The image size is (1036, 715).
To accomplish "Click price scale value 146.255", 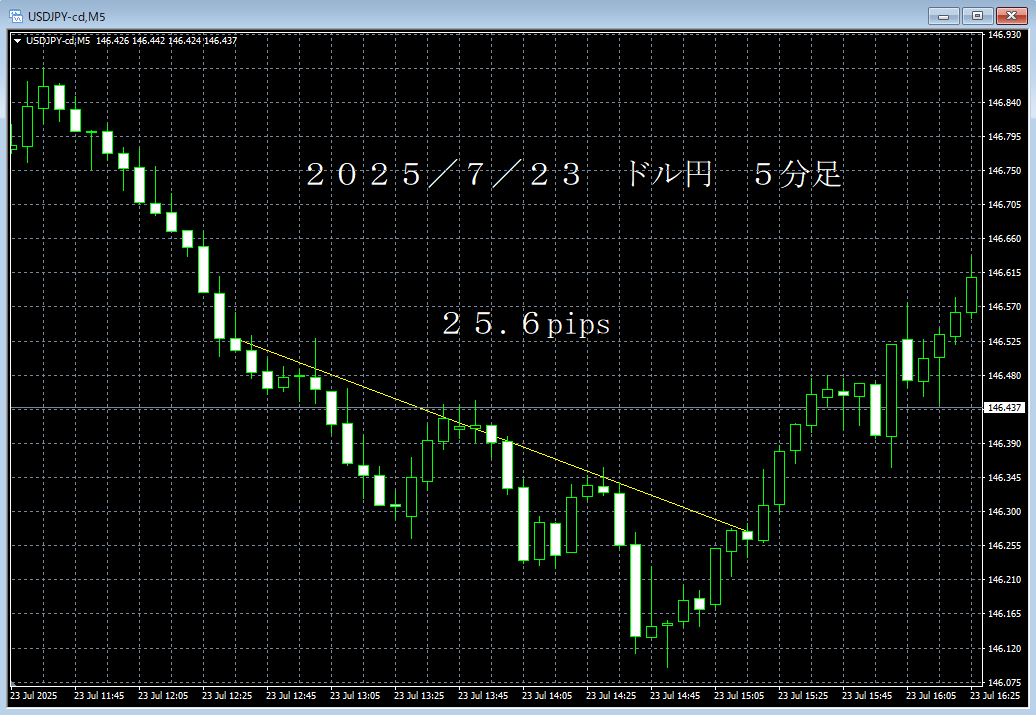I will point(1004,546).
